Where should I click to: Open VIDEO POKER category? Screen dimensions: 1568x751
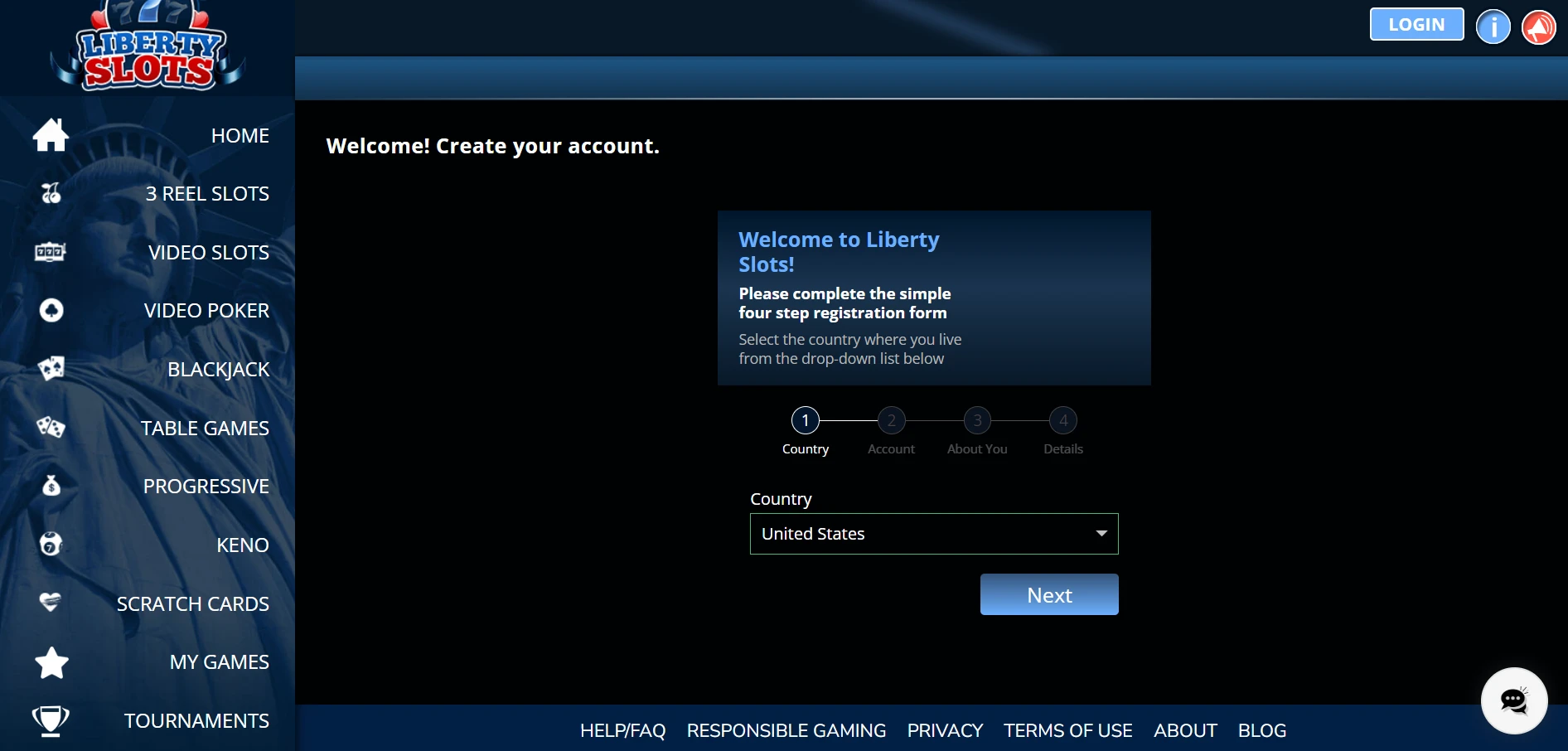pos(206,311)
